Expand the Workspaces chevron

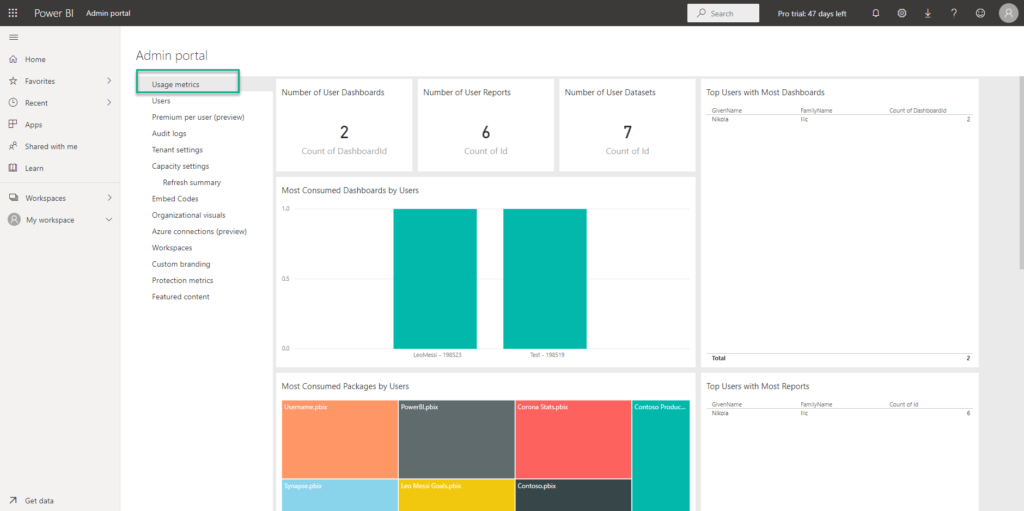[x=109, y=198]
